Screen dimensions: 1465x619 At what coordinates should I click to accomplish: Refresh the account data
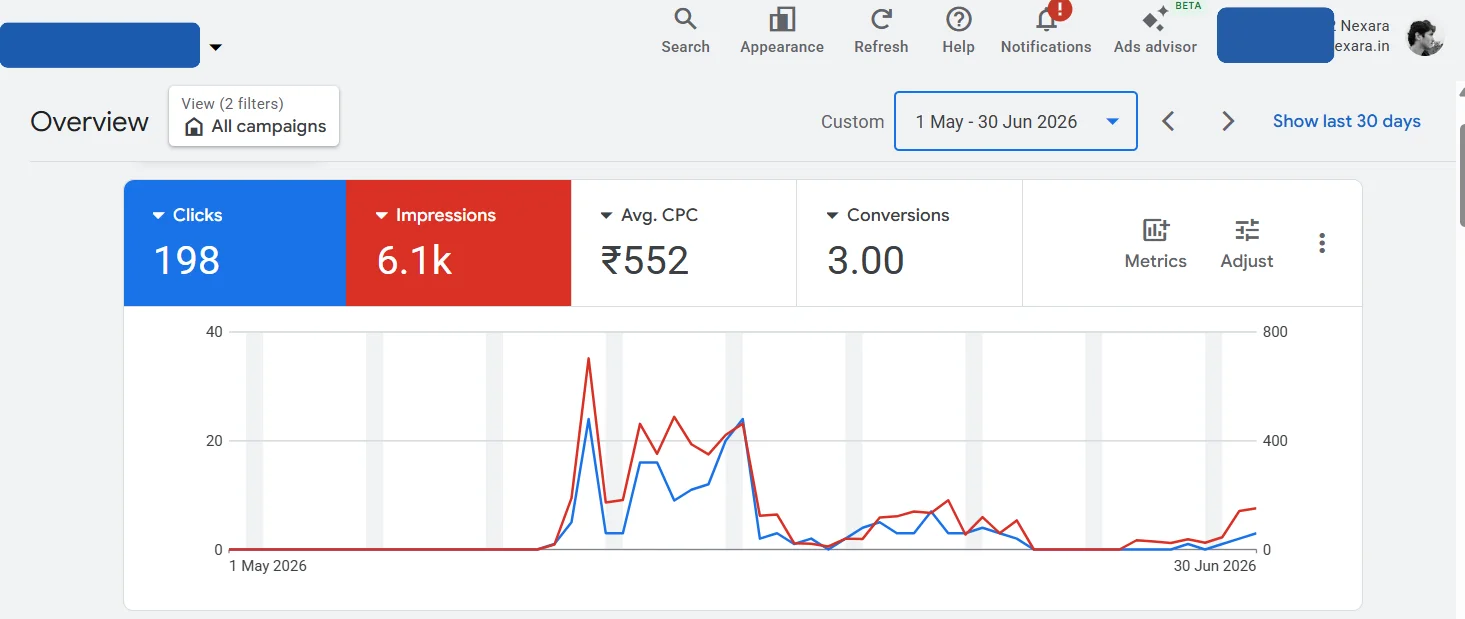[881, 31]
